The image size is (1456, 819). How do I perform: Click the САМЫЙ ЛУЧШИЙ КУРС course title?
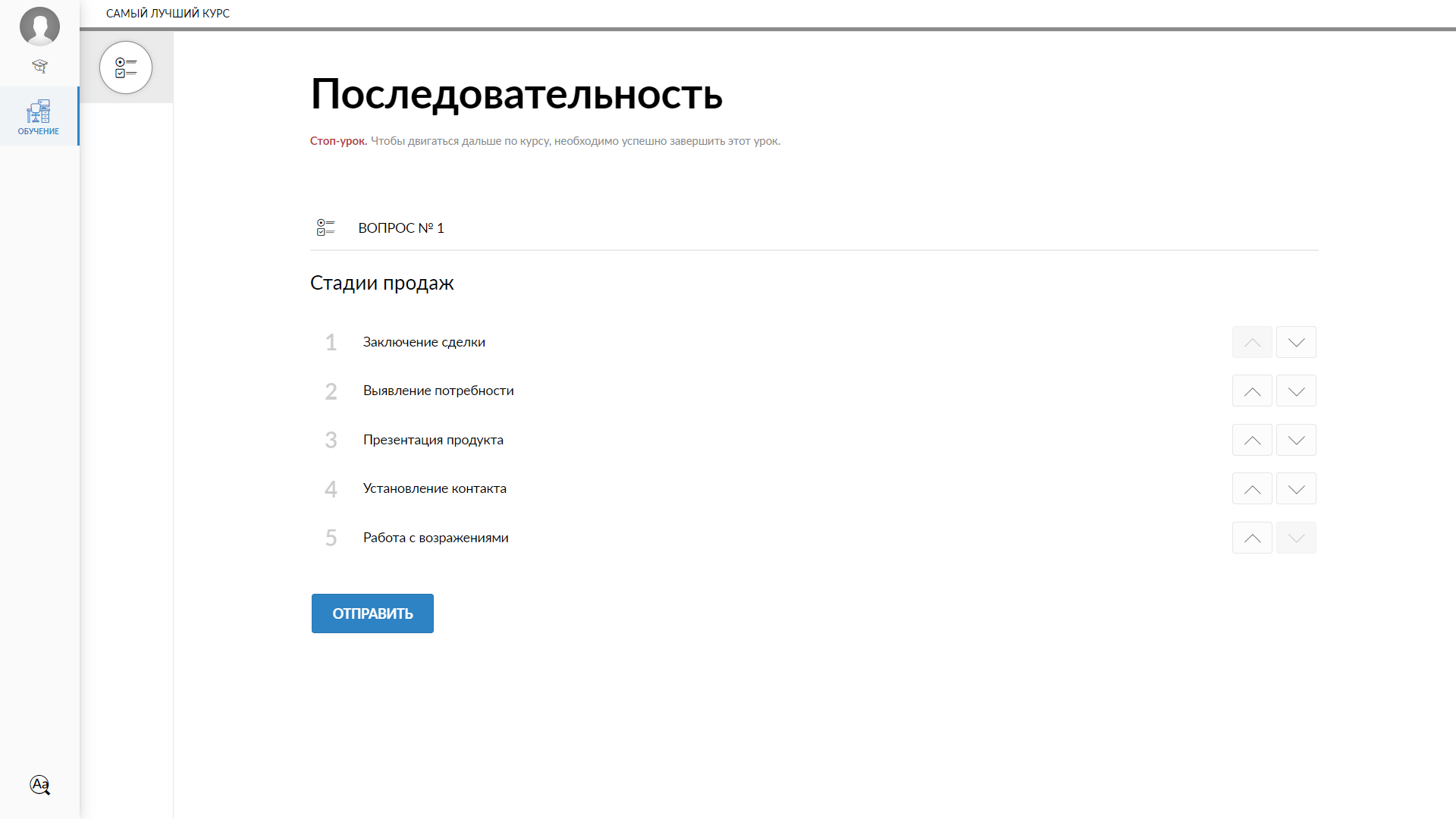[168, 14]
